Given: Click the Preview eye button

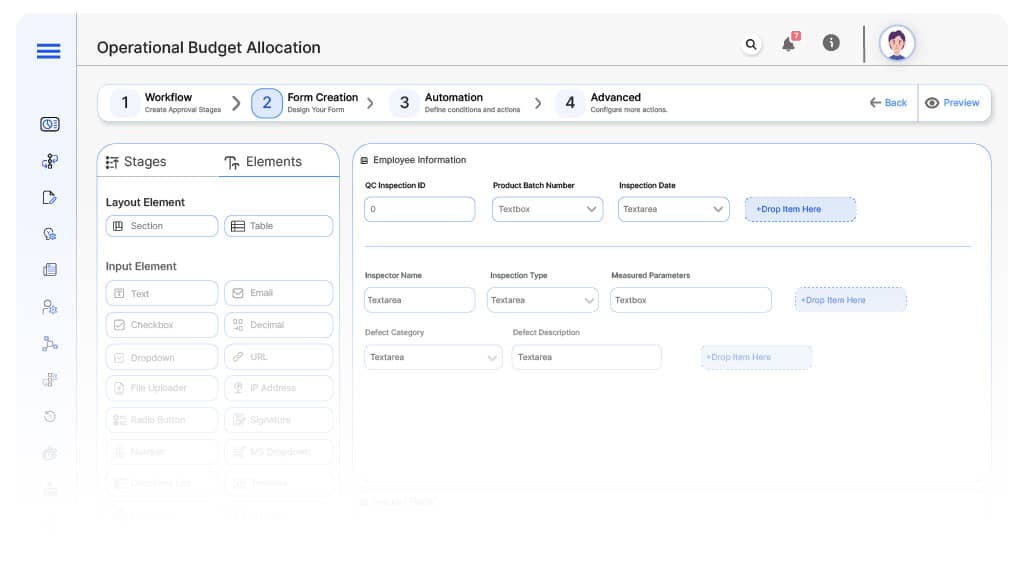Looking at the screenshot, I should [953, 103].
